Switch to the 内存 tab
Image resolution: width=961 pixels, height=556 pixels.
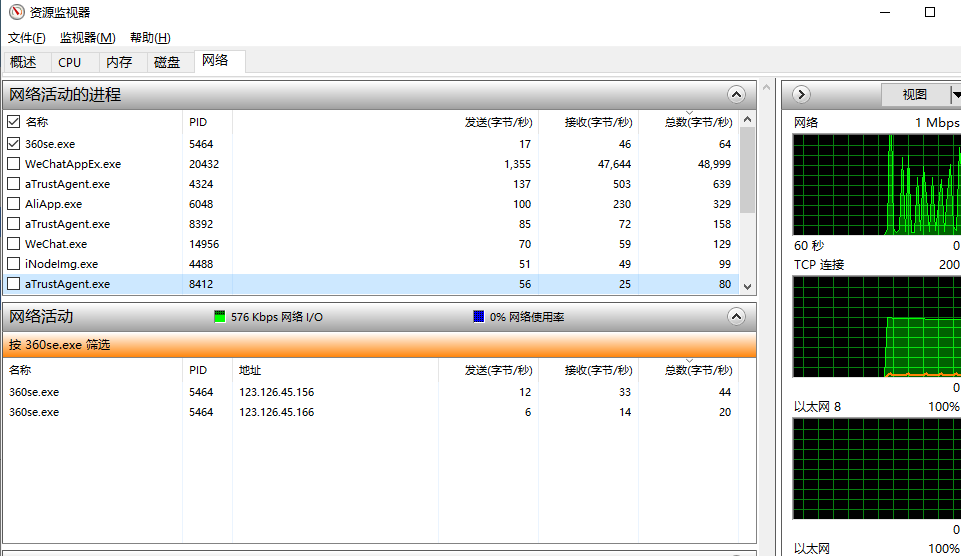[119, 62]
